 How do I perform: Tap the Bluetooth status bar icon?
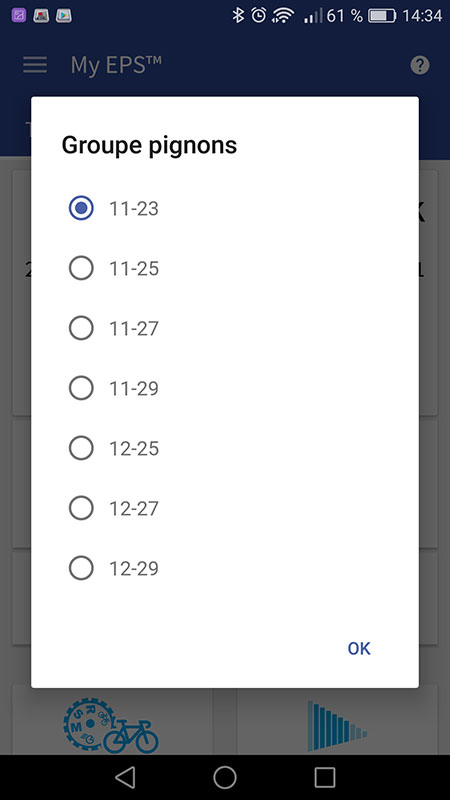[238, 15]
